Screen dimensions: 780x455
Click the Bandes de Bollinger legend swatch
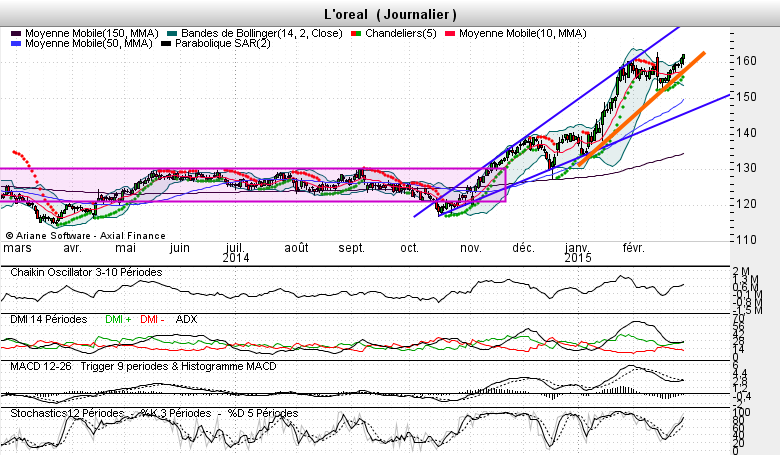click(172, 33)
